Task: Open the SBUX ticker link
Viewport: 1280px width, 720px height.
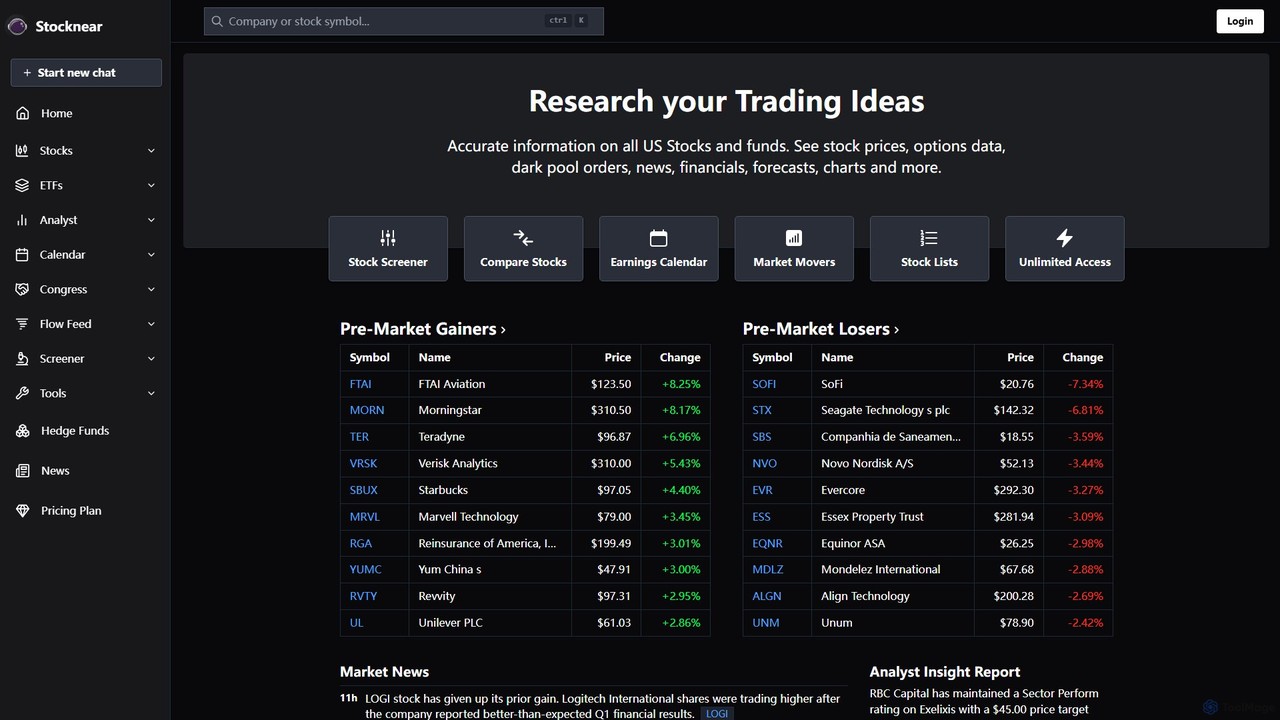Action: (364, 490)
